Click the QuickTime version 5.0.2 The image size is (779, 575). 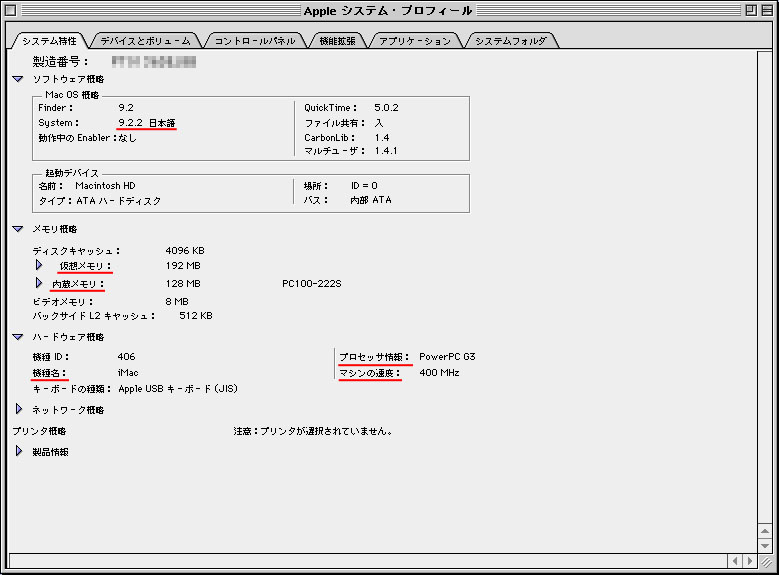pos(386,108)
